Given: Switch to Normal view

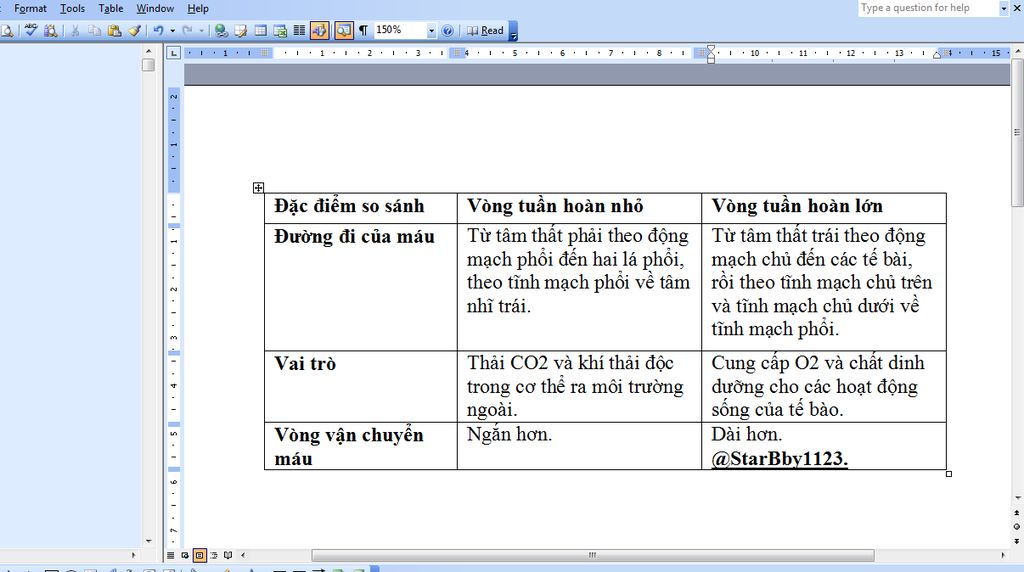Looking at the screenshot, I should pos(170,555).
